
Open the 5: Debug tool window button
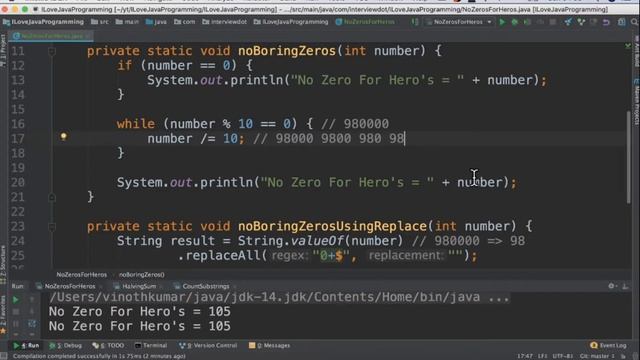click(66, 346)
